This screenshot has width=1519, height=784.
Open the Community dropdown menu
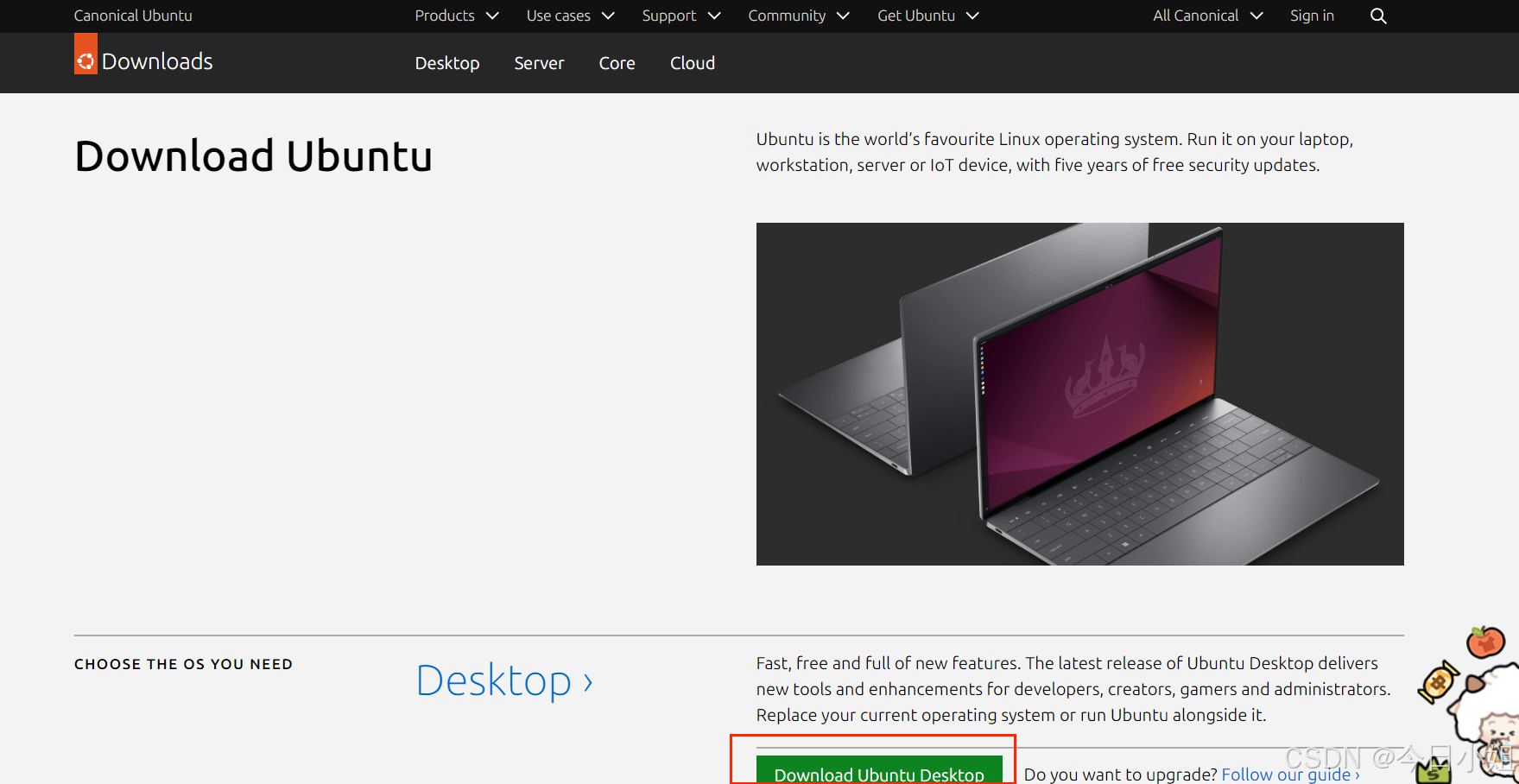click(x=799, y=16)
